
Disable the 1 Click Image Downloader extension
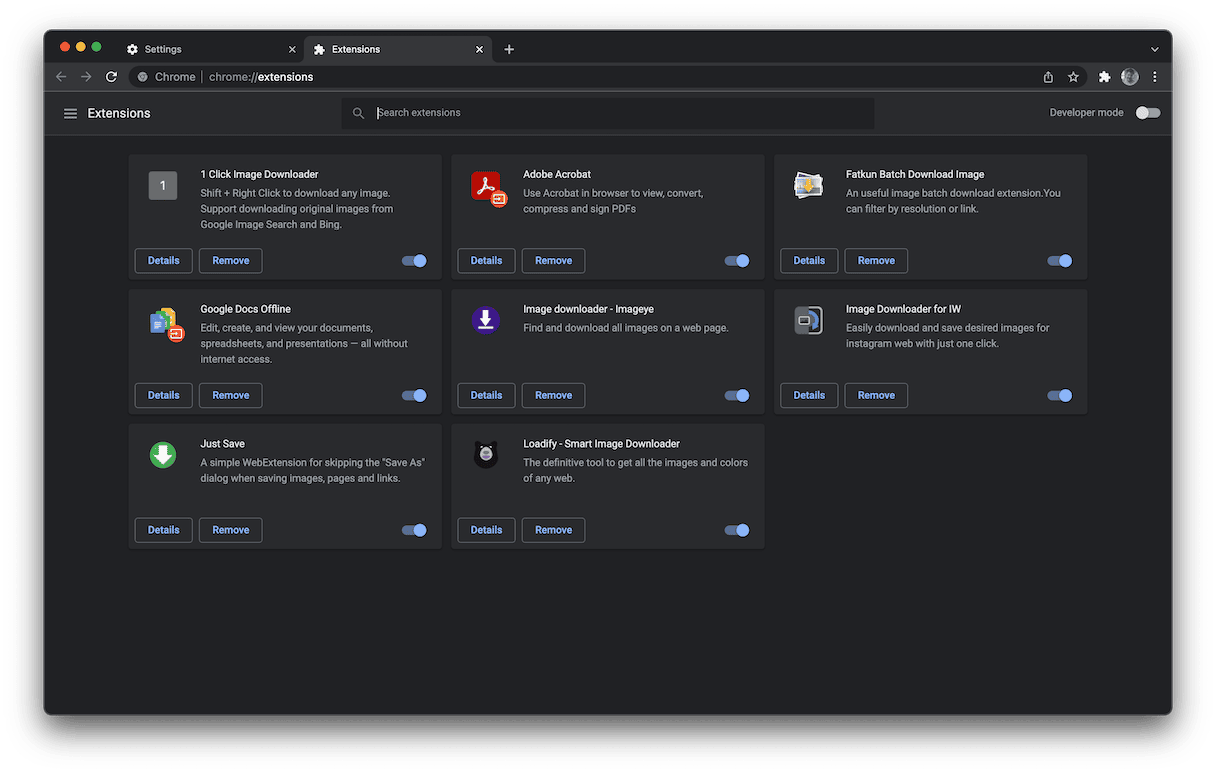(414, 261)
